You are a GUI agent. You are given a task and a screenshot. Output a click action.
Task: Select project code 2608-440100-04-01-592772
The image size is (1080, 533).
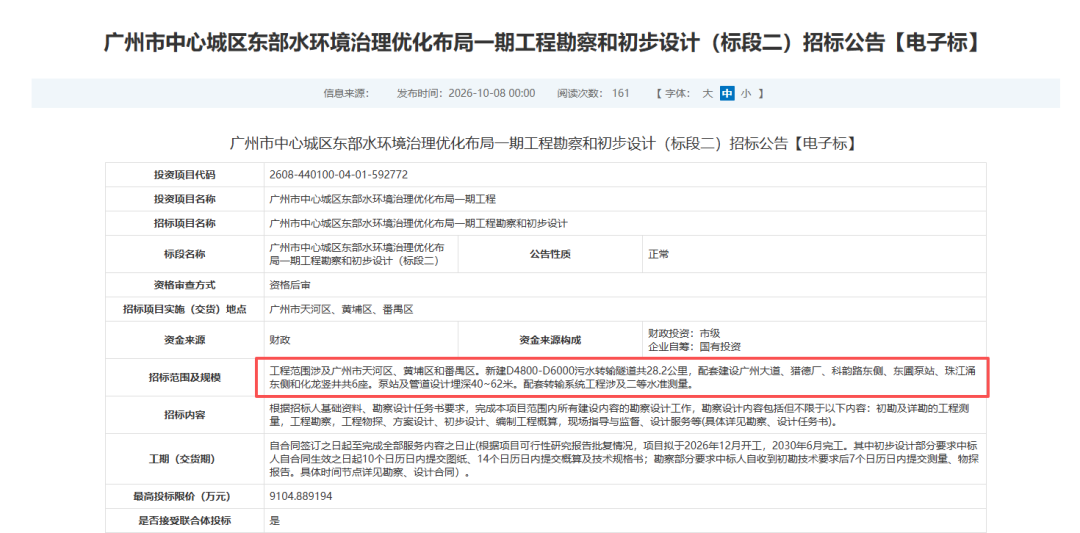[x=338, y=175]
